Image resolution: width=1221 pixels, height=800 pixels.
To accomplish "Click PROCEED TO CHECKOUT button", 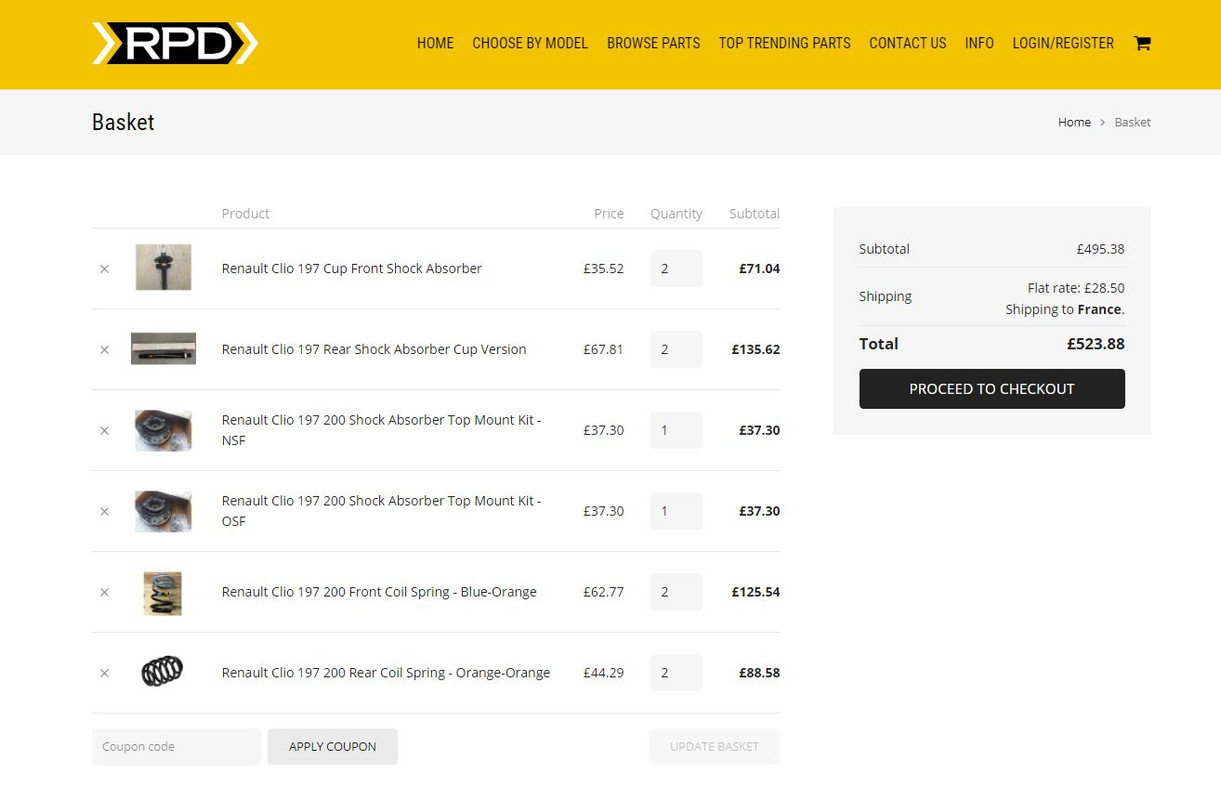I will click(x=991, y=389).
